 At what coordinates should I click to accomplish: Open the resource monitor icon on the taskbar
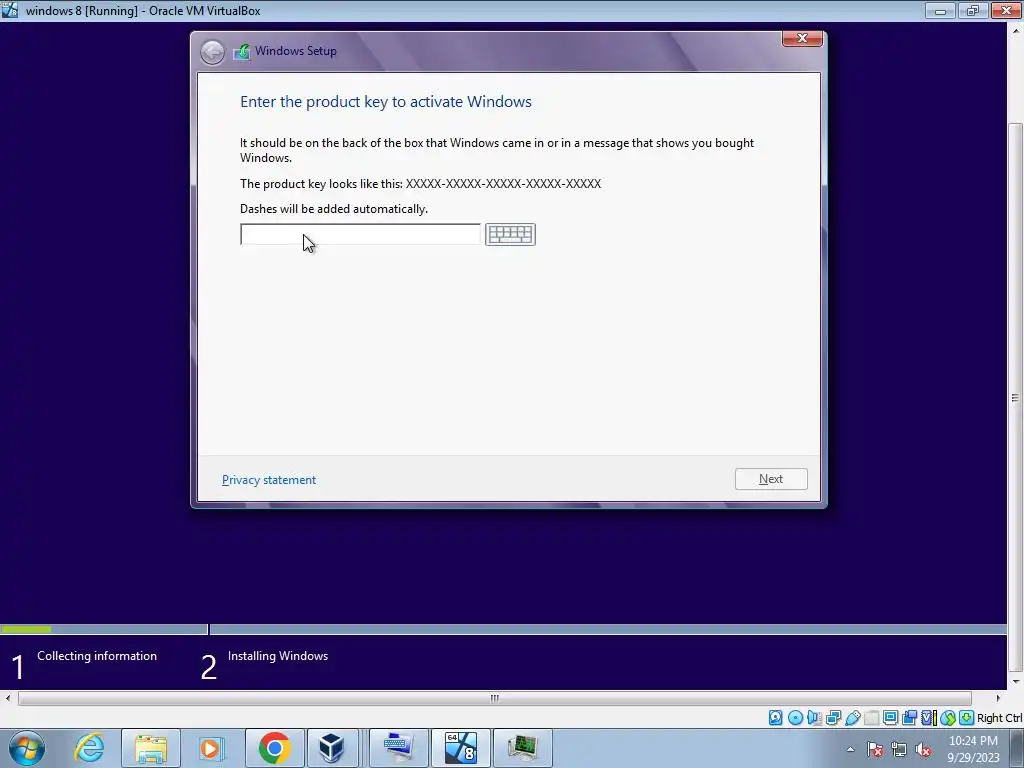click(522, 748)
